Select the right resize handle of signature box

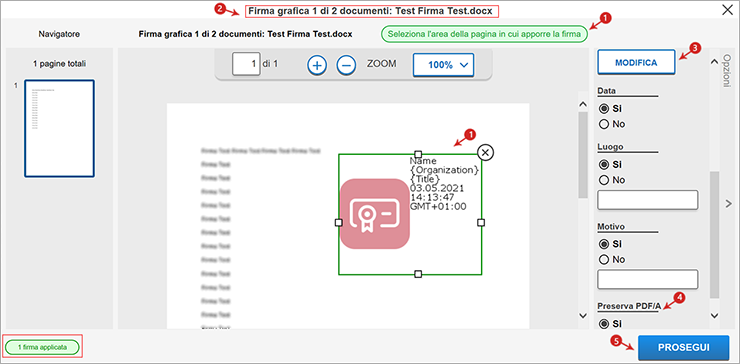(x=481, y=222)
